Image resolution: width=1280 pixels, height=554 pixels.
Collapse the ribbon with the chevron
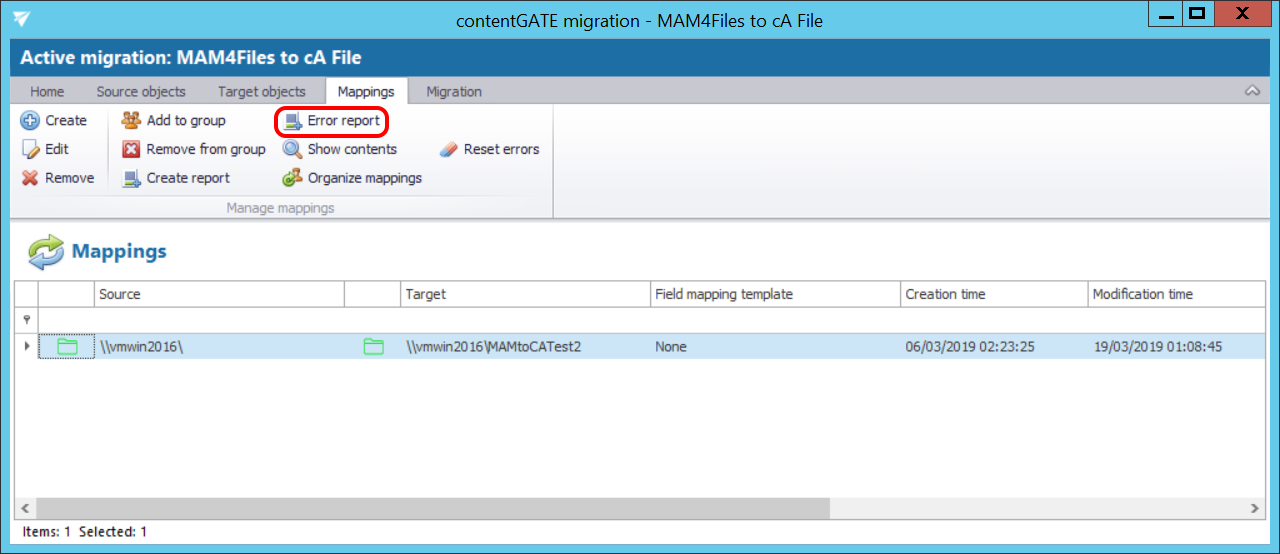pyautogui.click(x=1252, y=91)
